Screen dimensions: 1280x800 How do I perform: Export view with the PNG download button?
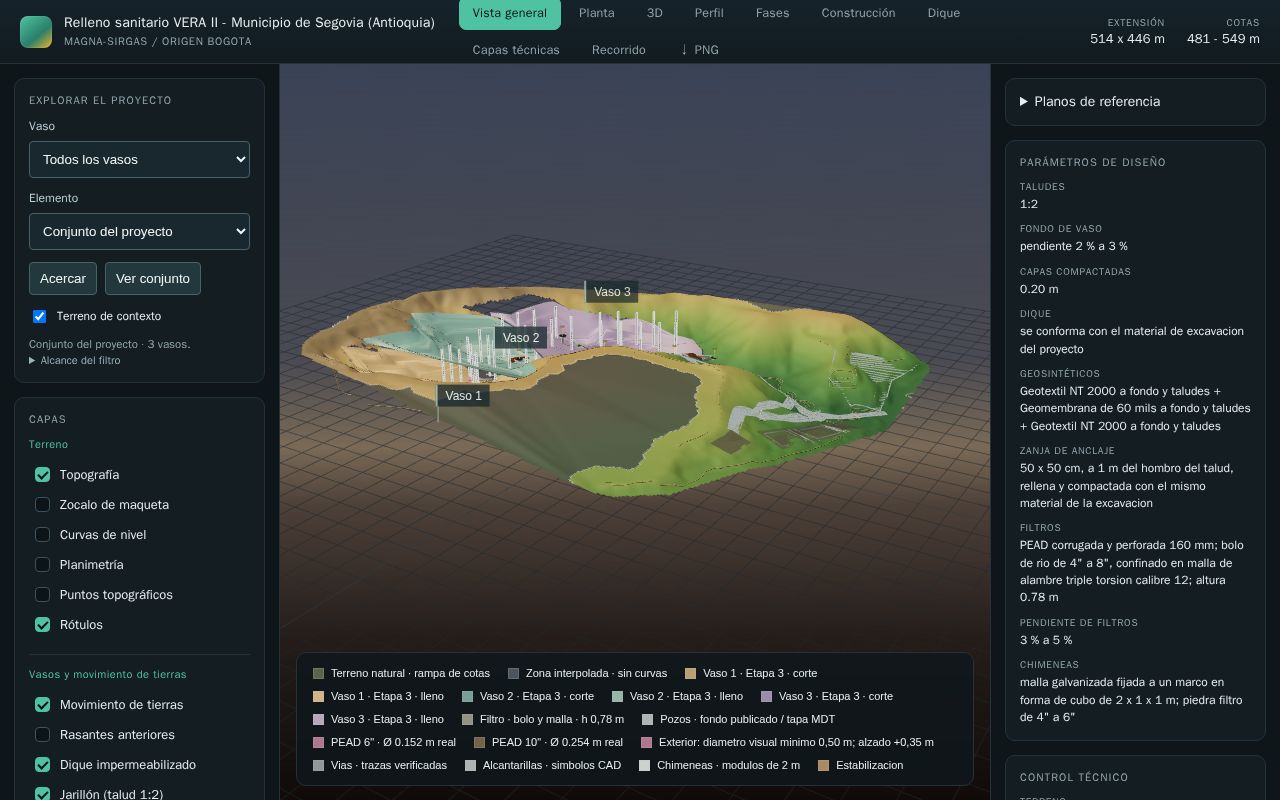pos(699,50)
